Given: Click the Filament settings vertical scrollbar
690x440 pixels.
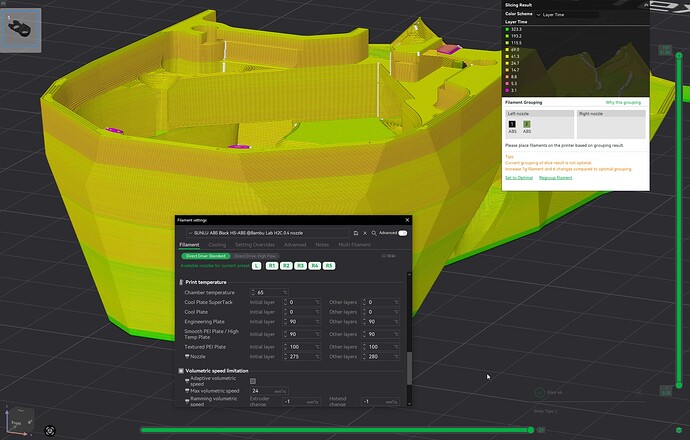Looking at the screenshot, I should (x=409, y=368).
